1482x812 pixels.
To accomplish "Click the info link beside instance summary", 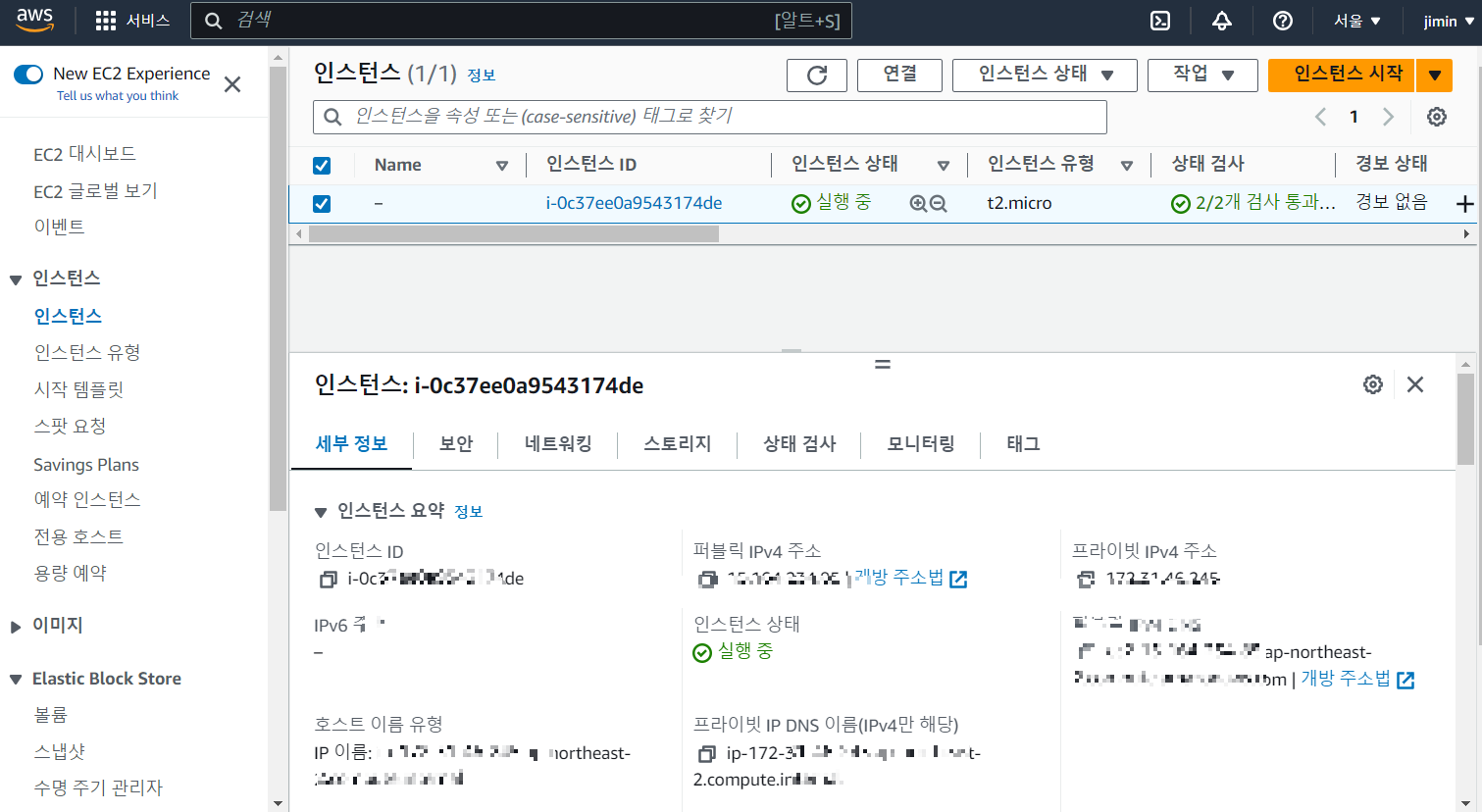I will coord(468,512).
